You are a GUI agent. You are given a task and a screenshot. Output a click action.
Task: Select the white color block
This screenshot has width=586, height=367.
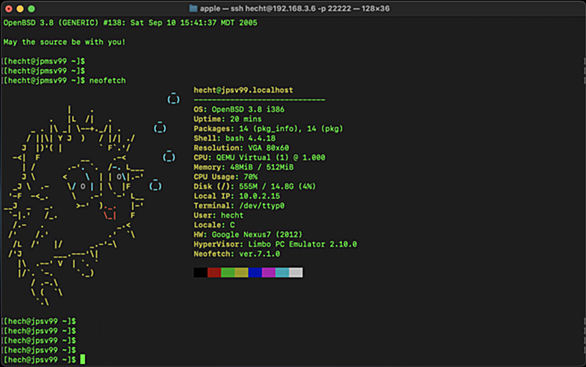pos(296,272)
